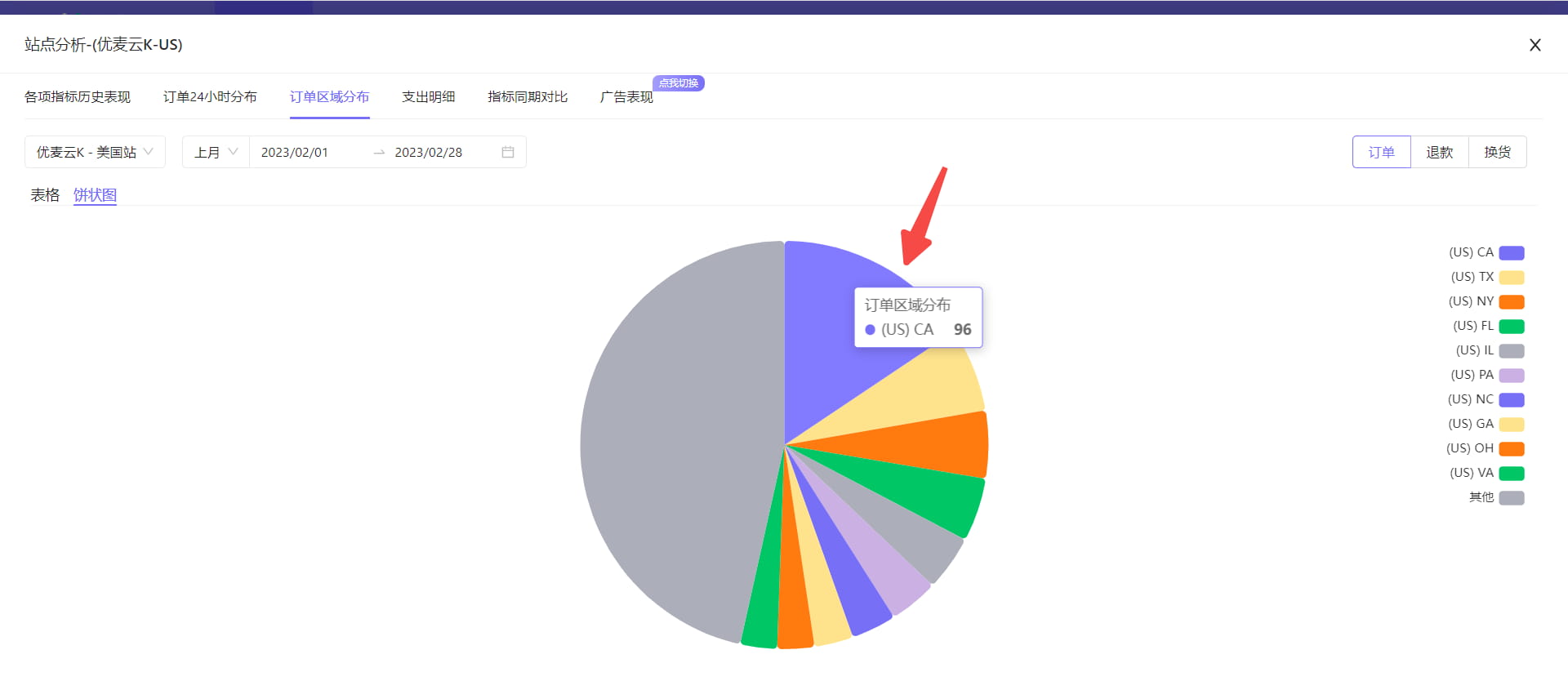Click the 点我切换 badge above 广告表现

[x=678, y=83]
